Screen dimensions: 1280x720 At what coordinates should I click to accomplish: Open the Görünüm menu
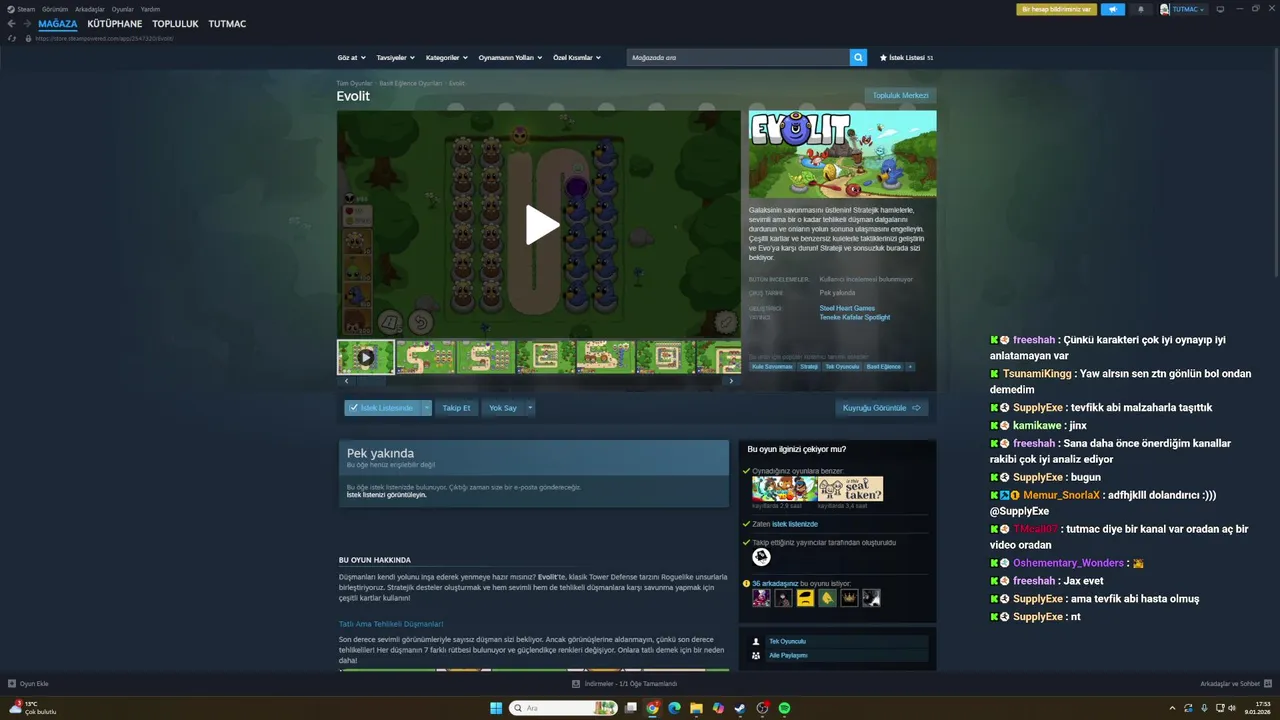(x=55, y=9)
